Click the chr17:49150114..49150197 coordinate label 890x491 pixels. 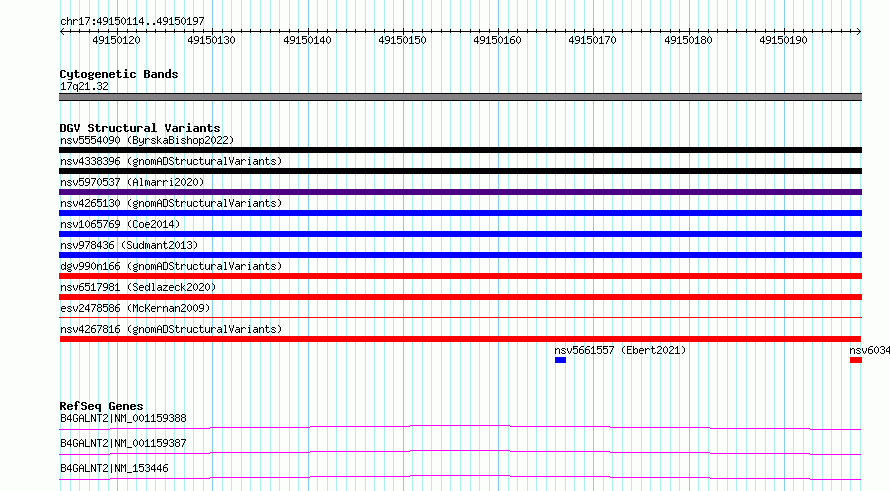[132, 22]
